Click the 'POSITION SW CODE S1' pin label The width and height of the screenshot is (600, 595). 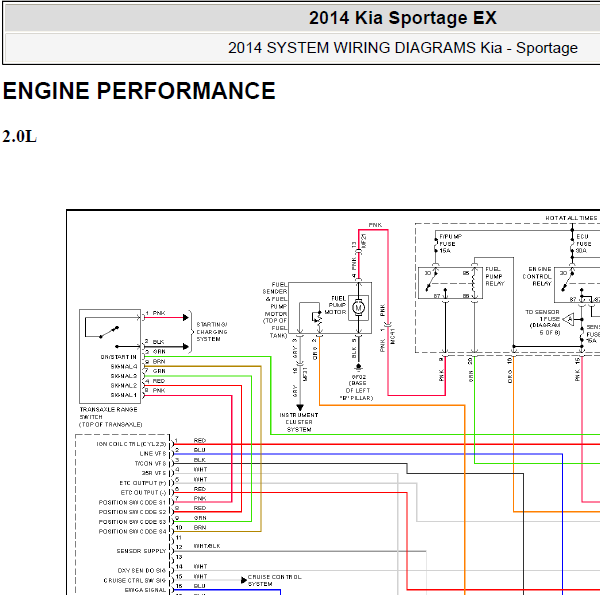[x=132, y=502]
